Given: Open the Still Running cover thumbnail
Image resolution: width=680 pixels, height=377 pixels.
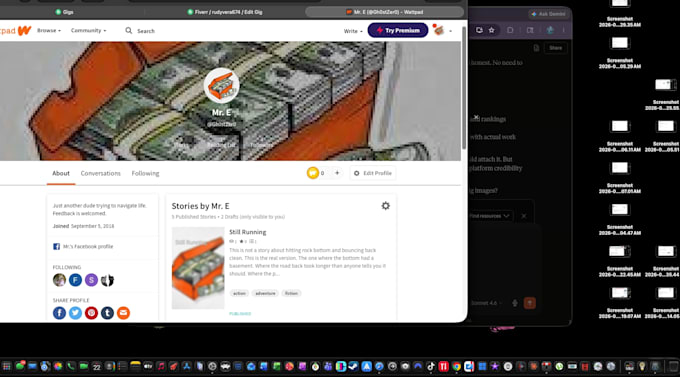Looking at the screenshot, I should [x=198, y=268].
